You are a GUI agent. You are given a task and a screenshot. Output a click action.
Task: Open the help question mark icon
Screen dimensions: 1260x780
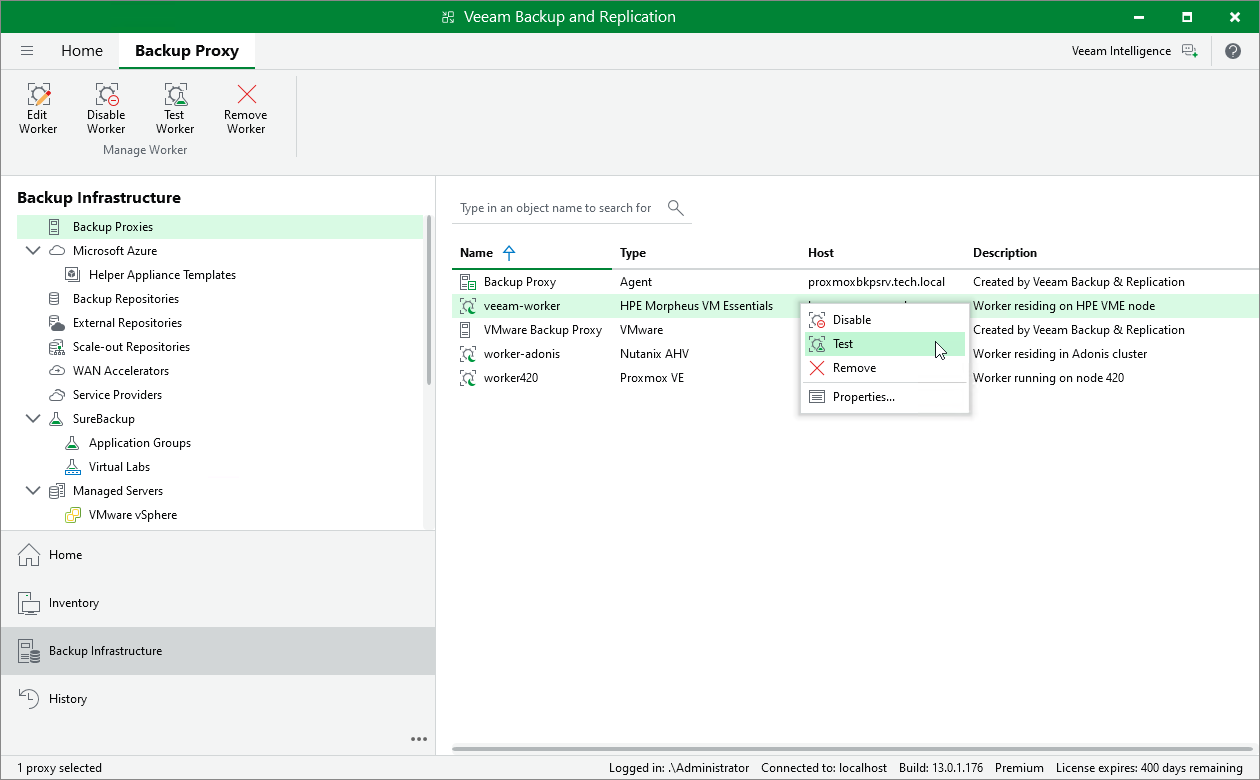tap(1232, 51)
